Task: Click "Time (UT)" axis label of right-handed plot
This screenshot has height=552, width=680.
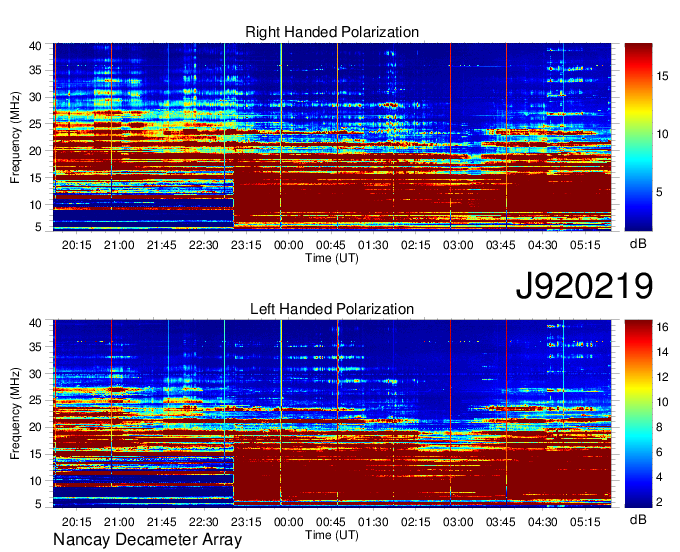Action: (332, 258)
